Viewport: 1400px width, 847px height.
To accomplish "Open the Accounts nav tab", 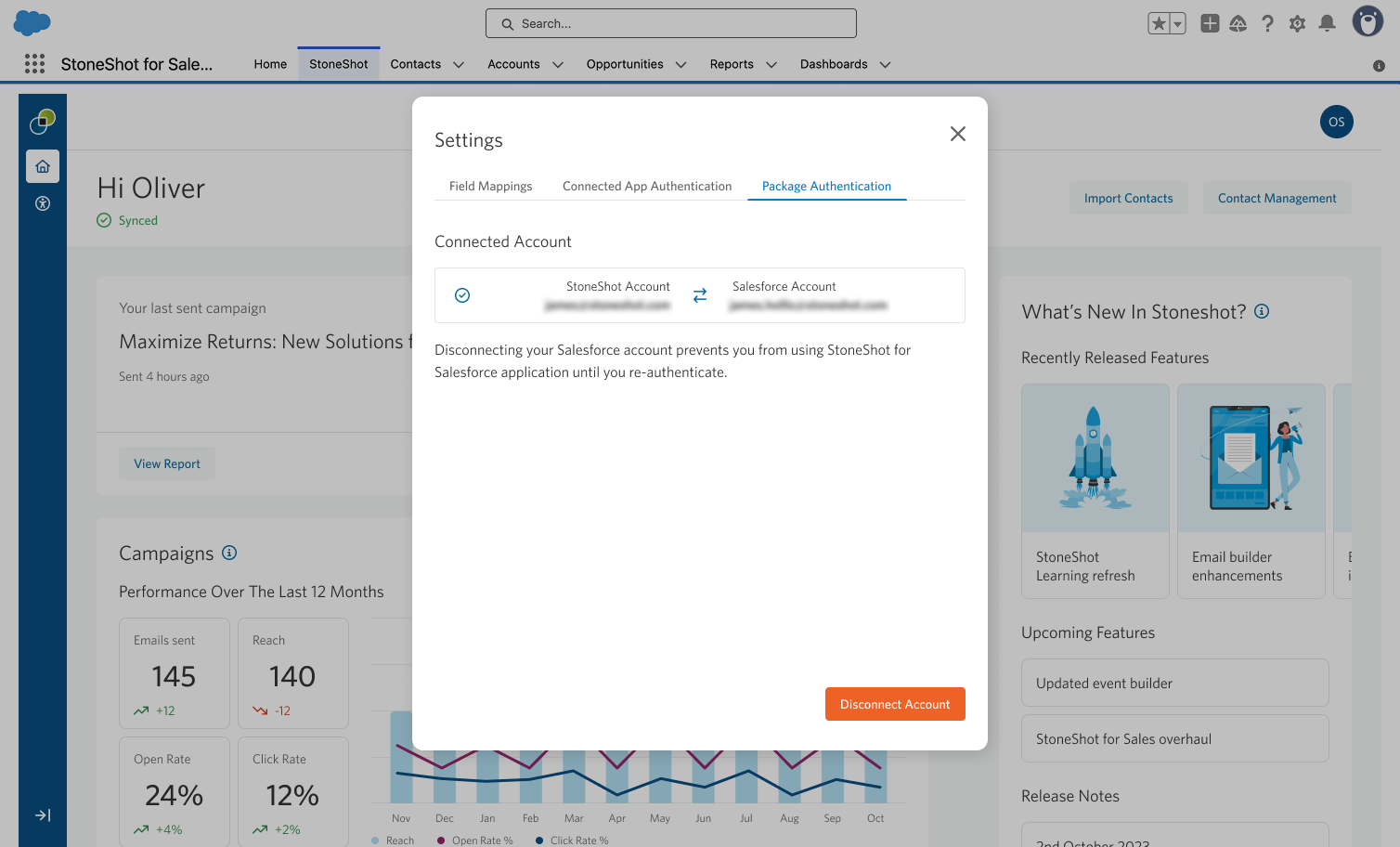I will click(x=513, y=64).
